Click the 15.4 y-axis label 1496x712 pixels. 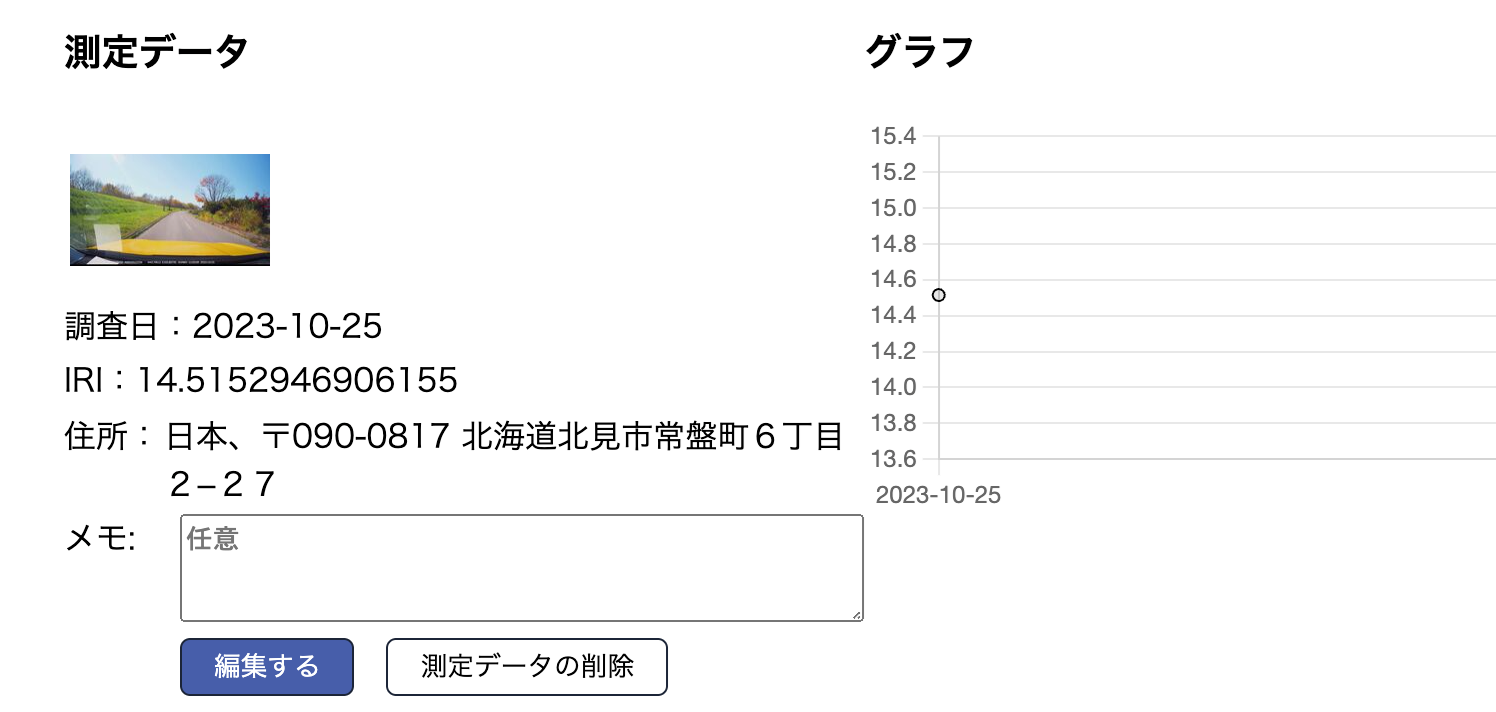[893, 136]
